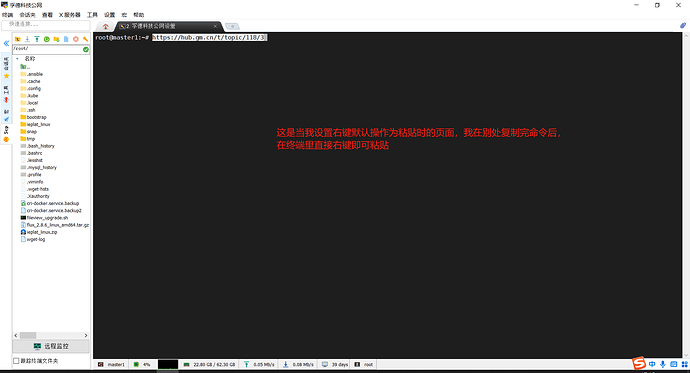The width and height of the screenshot is (690, 373).
Task: Select the flux_2.8.6 tar.gz file
Action: [55, 225]
